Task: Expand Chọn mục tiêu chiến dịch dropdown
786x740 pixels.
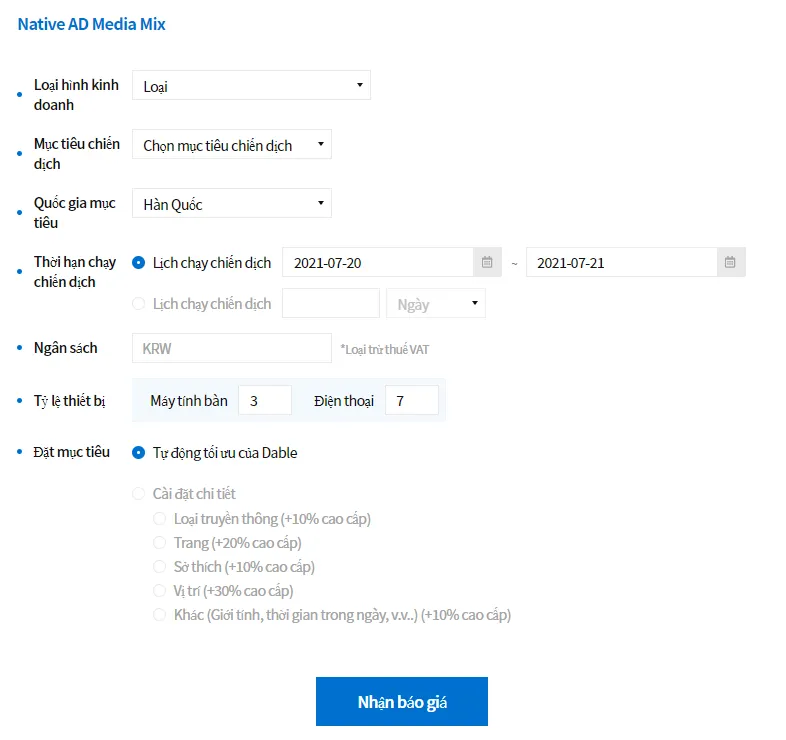Action: click(x=232, y=144)
